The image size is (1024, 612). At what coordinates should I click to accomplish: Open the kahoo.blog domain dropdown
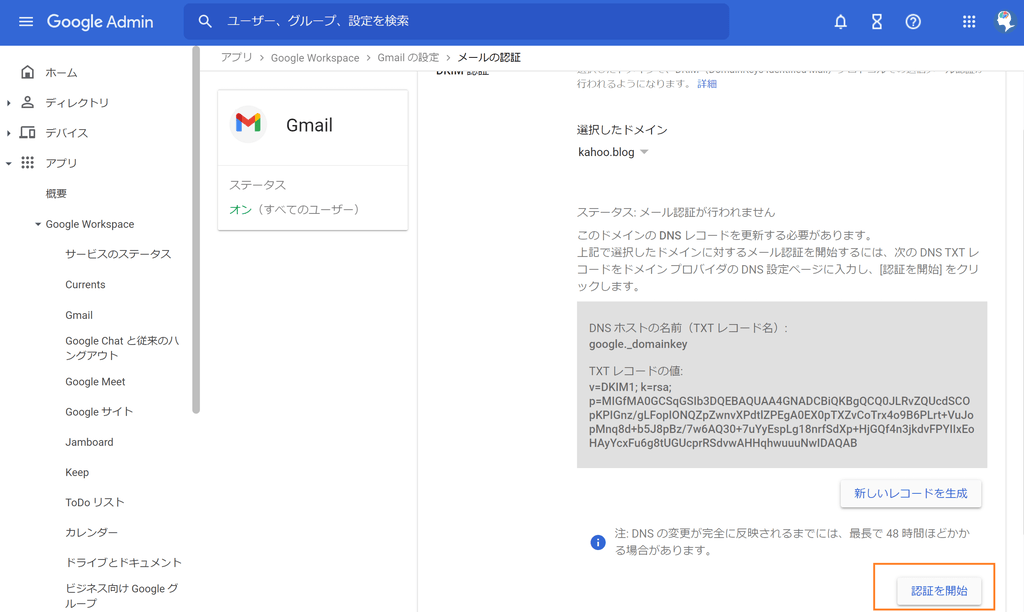(613, 152)
